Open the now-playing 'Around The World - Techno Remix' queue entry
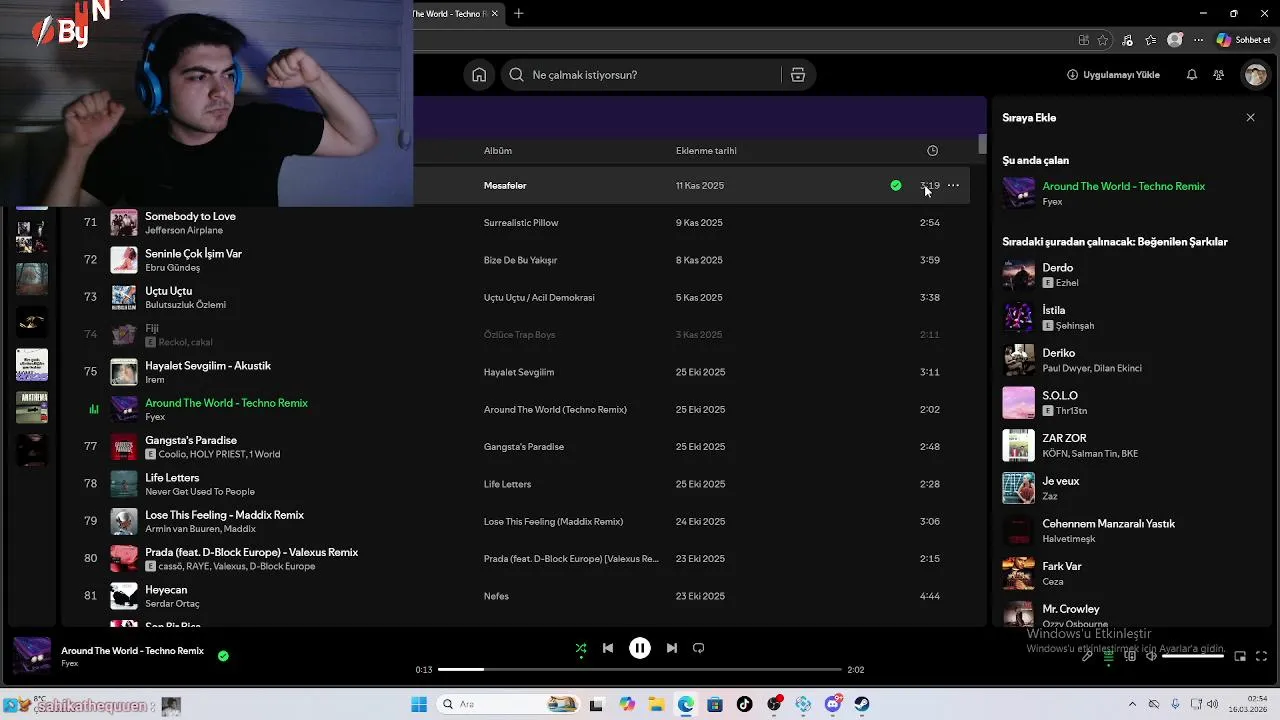The height and width of the screenshot is (720, 1280). click(x=1123, y=186)
